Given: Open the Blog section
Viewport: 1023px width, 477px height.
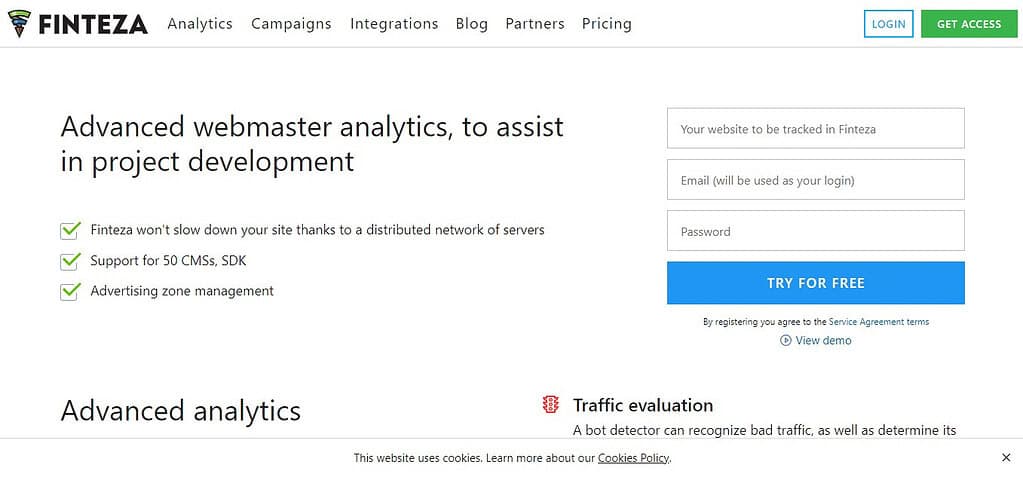Looking at the screenshot, I should [472, 23].
